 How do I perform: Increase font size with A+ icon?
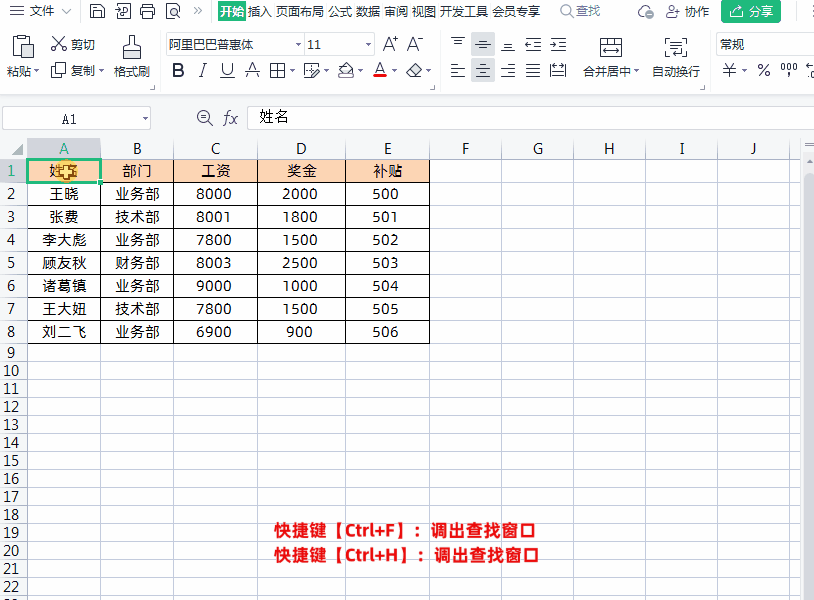[x=390, y=44]
